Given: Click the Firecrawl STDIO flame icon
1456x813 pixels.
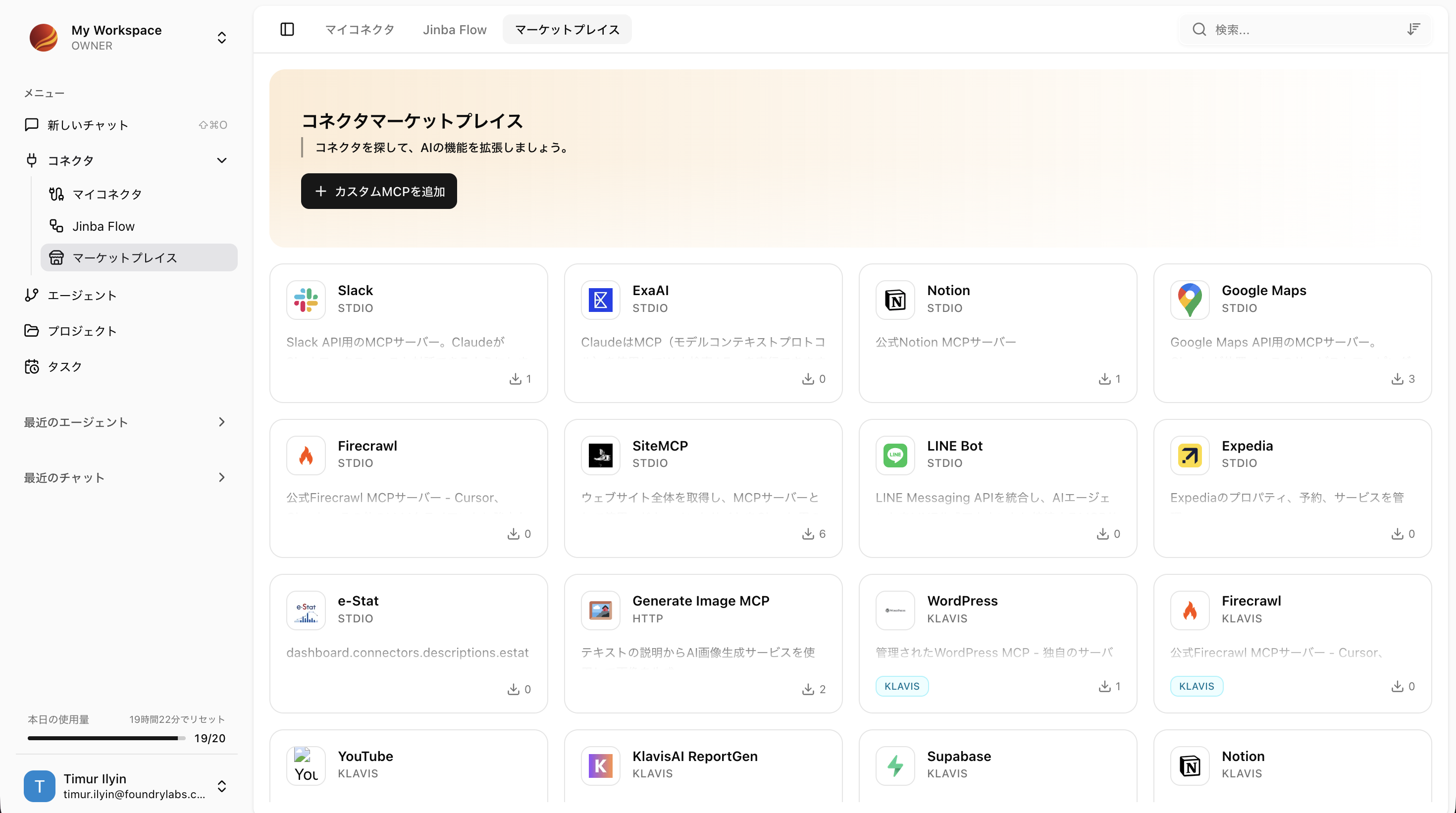Looking at the screenshot, I should pyautogui.click(x=306, y=456).
